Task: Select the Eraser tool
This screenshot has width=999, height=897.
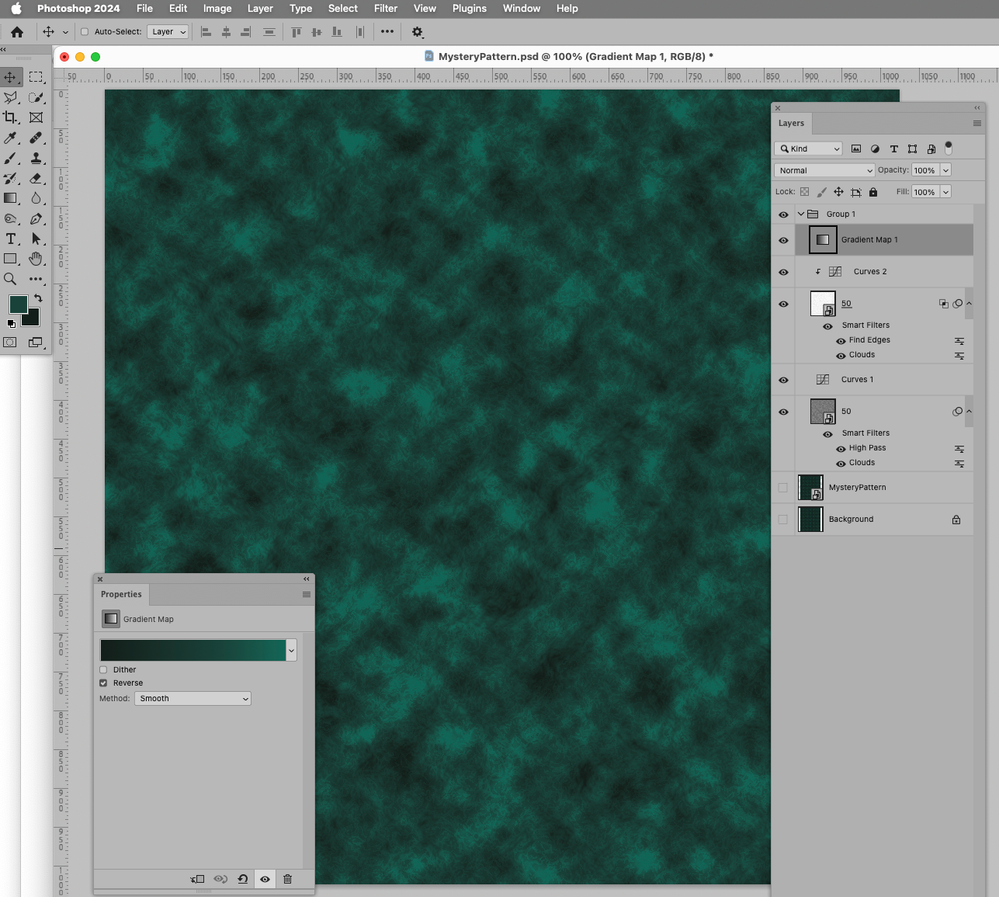Action: click(x=37, y=180)
